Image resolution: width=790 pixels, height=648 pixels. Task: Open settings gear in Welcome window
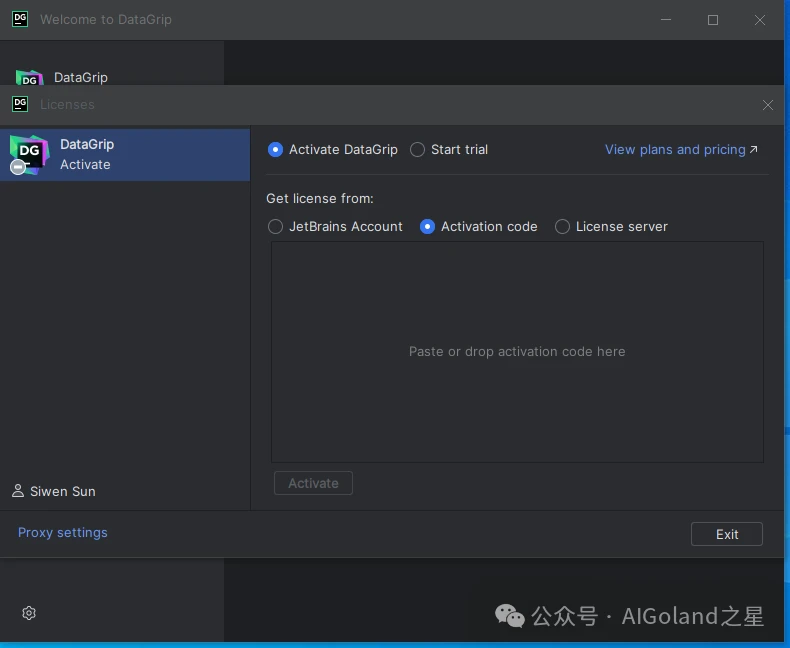pos(29,613)
